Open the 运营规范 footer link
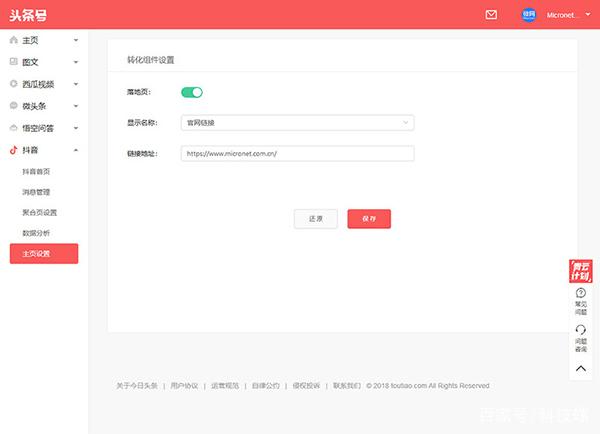 (225, 386)
